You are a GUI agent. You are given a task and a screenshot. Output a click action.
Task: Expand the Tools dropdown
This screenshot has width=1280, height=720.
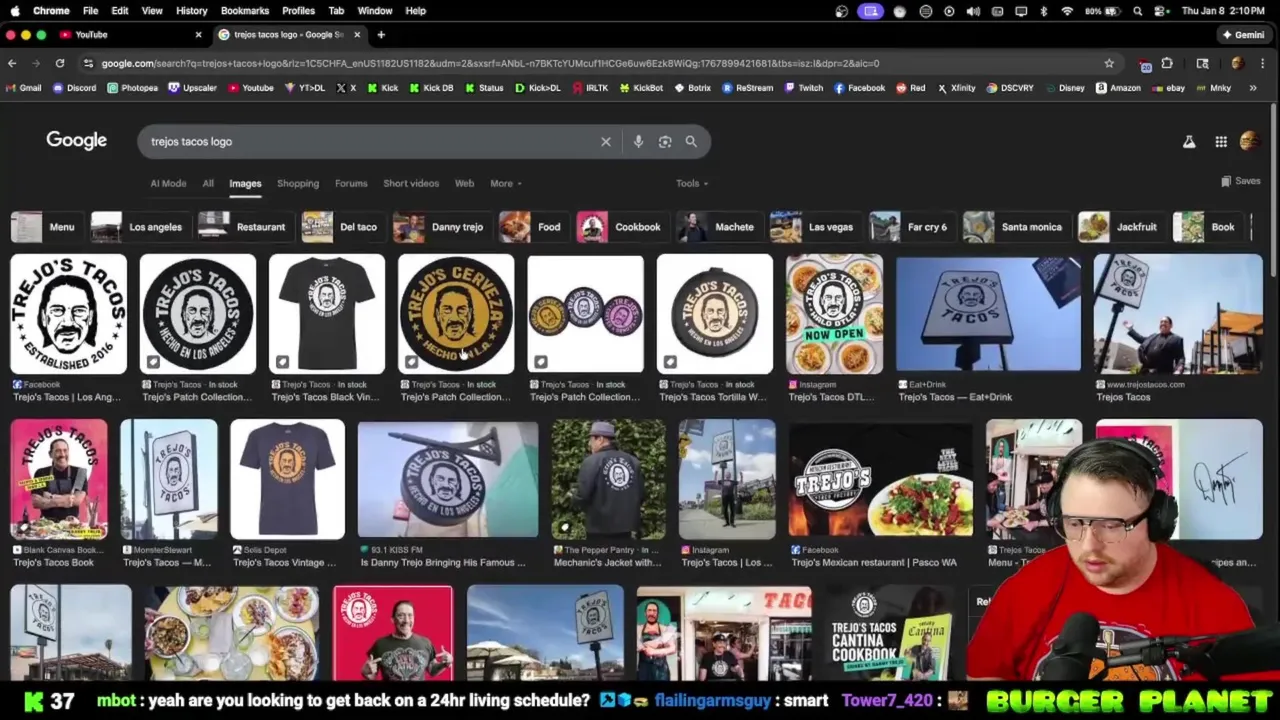pyautogui.click(x=691, y=183)
